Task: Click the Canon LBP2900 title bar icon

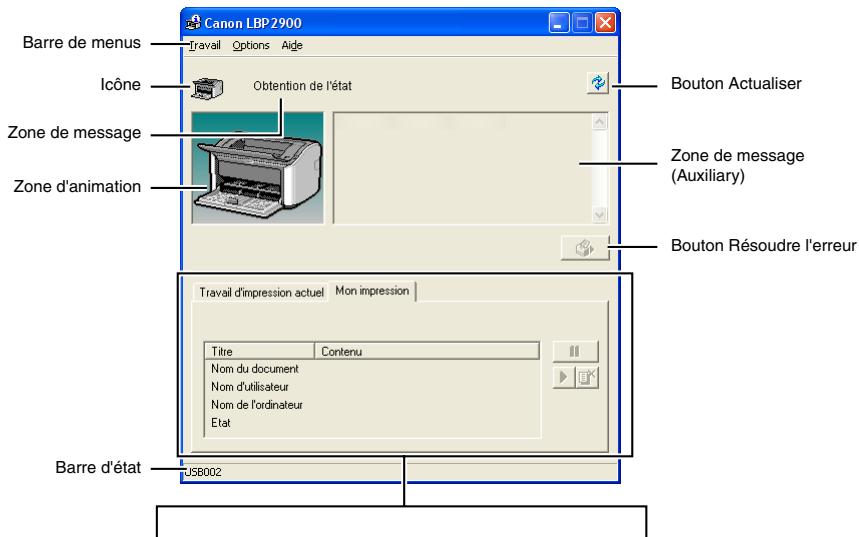Action: coord(193,23)
